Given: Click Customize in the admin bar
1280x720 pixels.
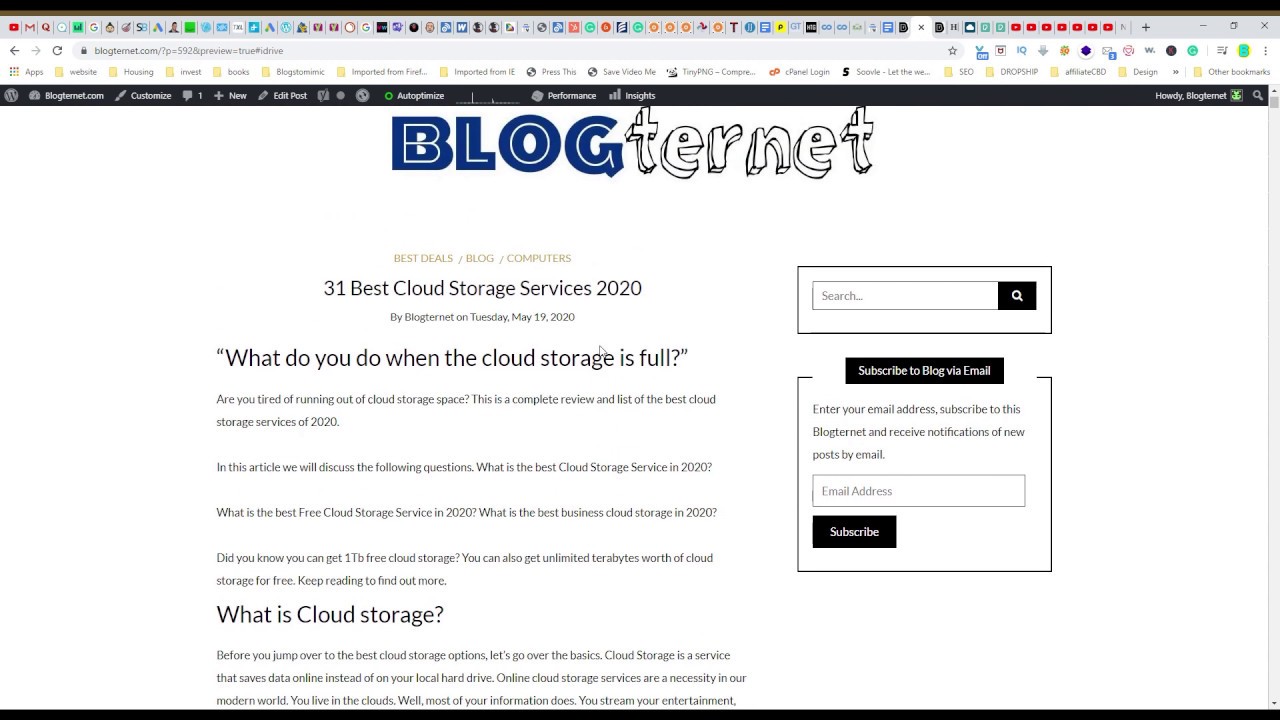Looking at the screenshot, I should 142,96.
